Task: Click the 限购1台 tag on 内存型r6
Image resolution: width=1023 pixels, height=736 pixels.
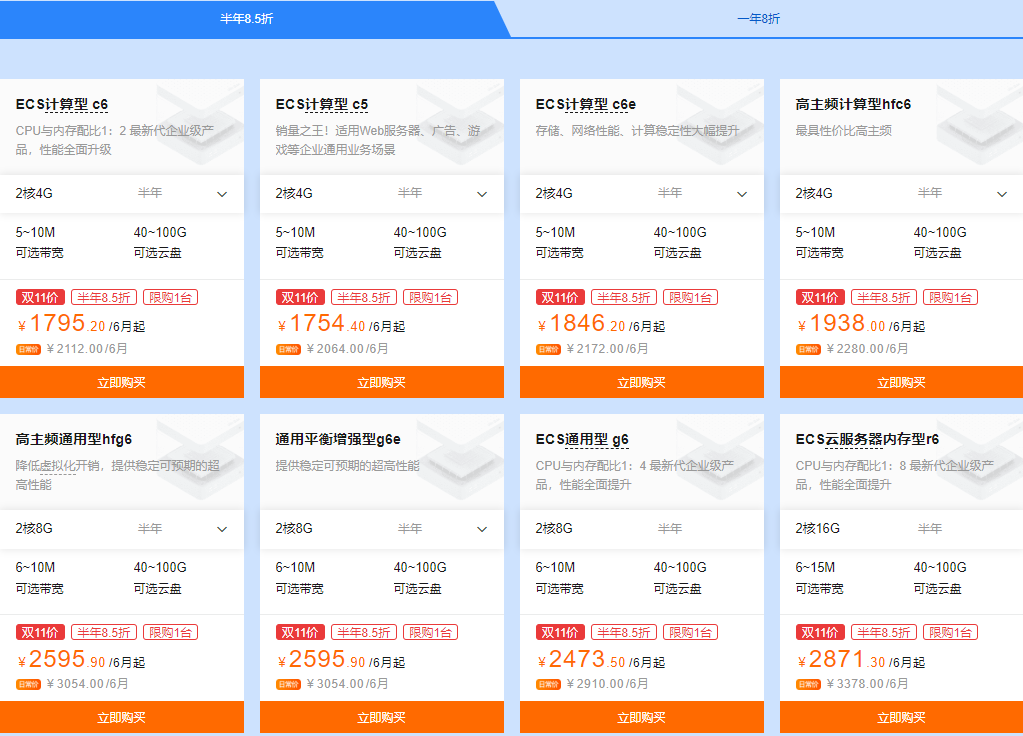Action: pos(951,632)
